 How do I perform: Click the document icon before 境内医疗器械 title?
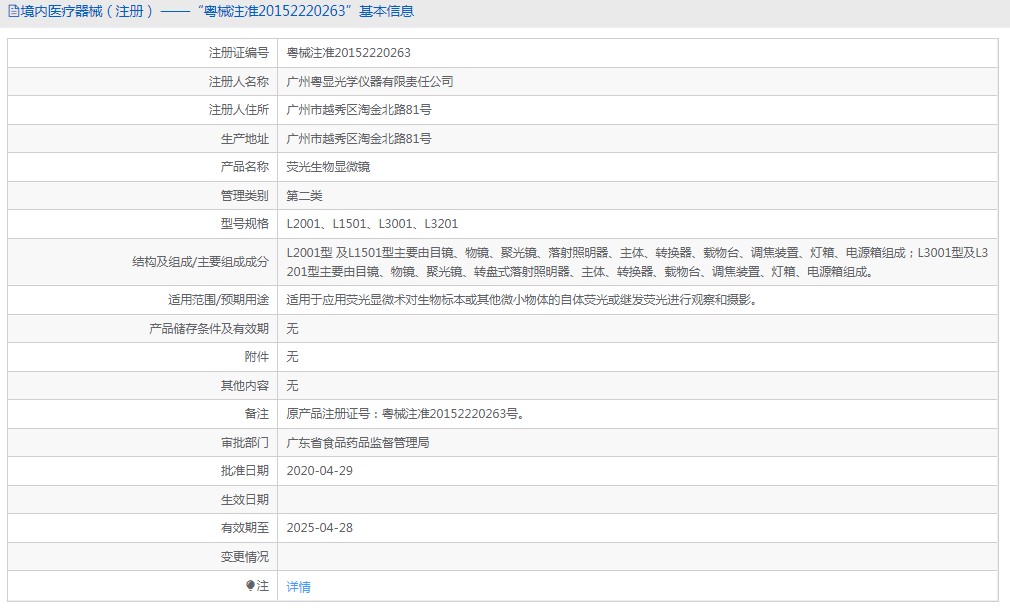click(x=13, y=11)
